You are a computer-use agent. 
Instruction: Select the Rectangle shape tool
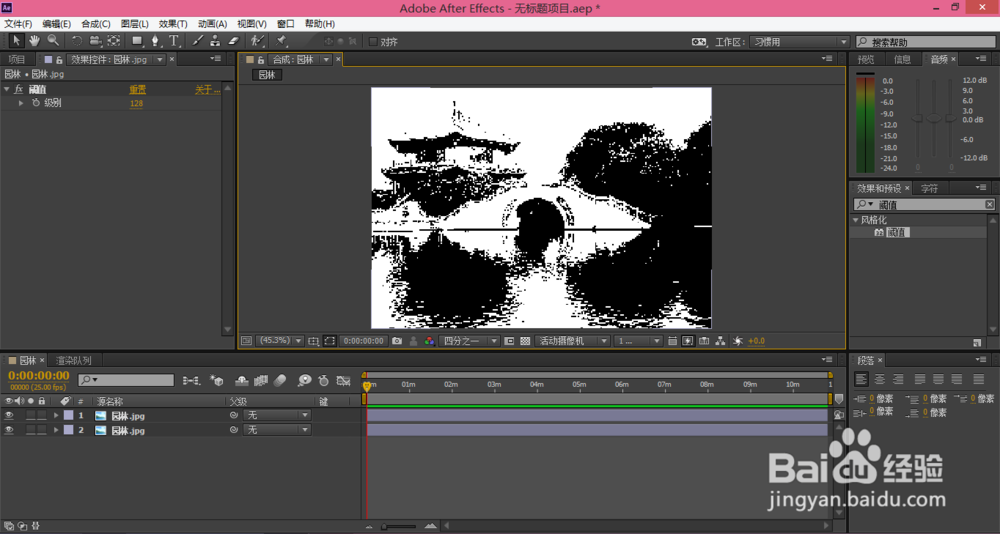pyautogui.click(x=137, y=41)
